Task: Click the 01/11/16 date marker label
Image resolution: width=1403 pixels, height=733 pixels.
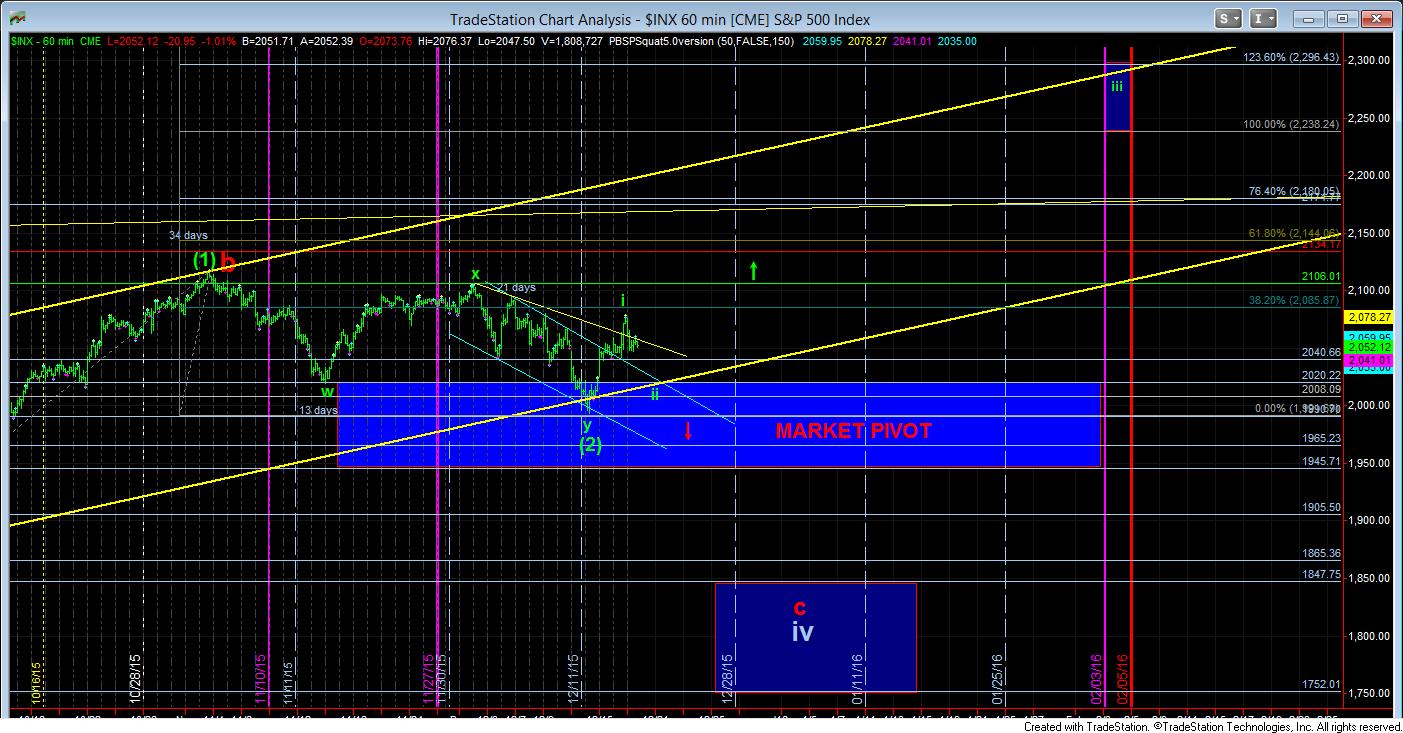Action: 858,680
